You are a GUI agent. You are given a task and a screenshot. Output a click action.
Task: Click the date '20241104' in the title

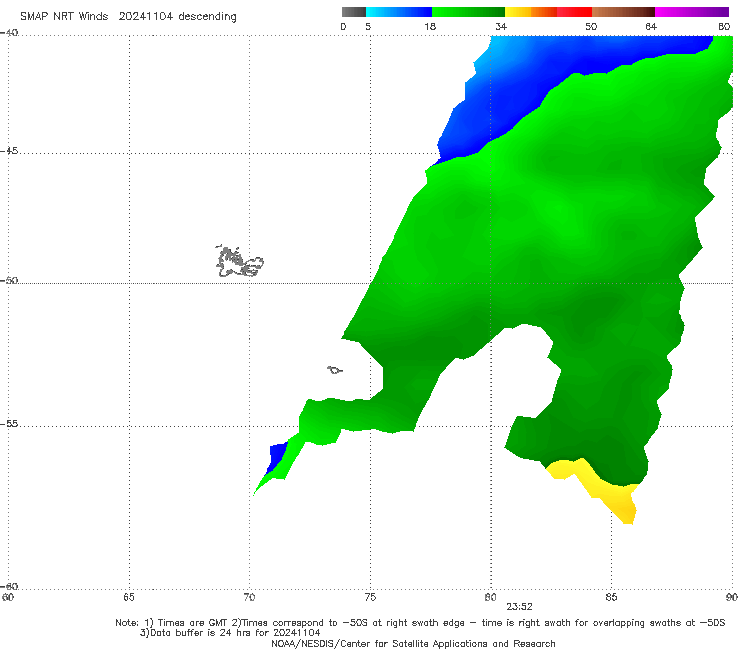click(x=145, y=16)
